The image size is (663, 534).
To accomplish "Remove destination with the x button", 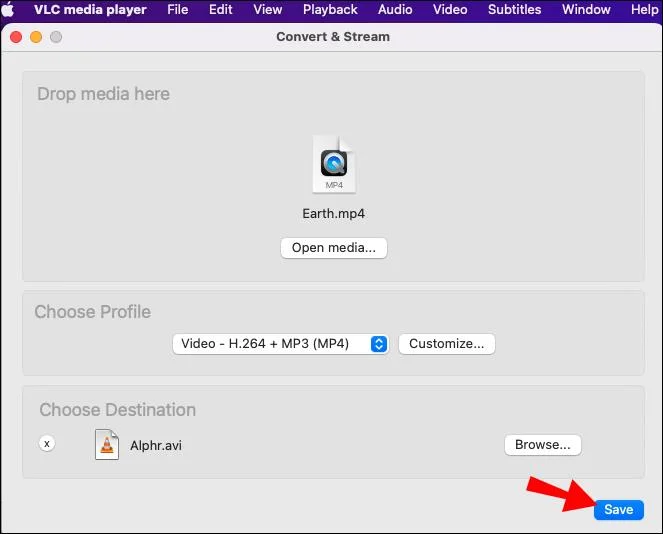I will tap(47, 444).
